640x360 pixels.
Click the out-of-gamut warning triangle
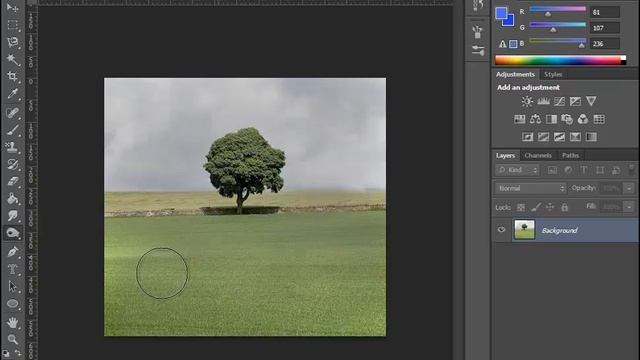[502, 44]
